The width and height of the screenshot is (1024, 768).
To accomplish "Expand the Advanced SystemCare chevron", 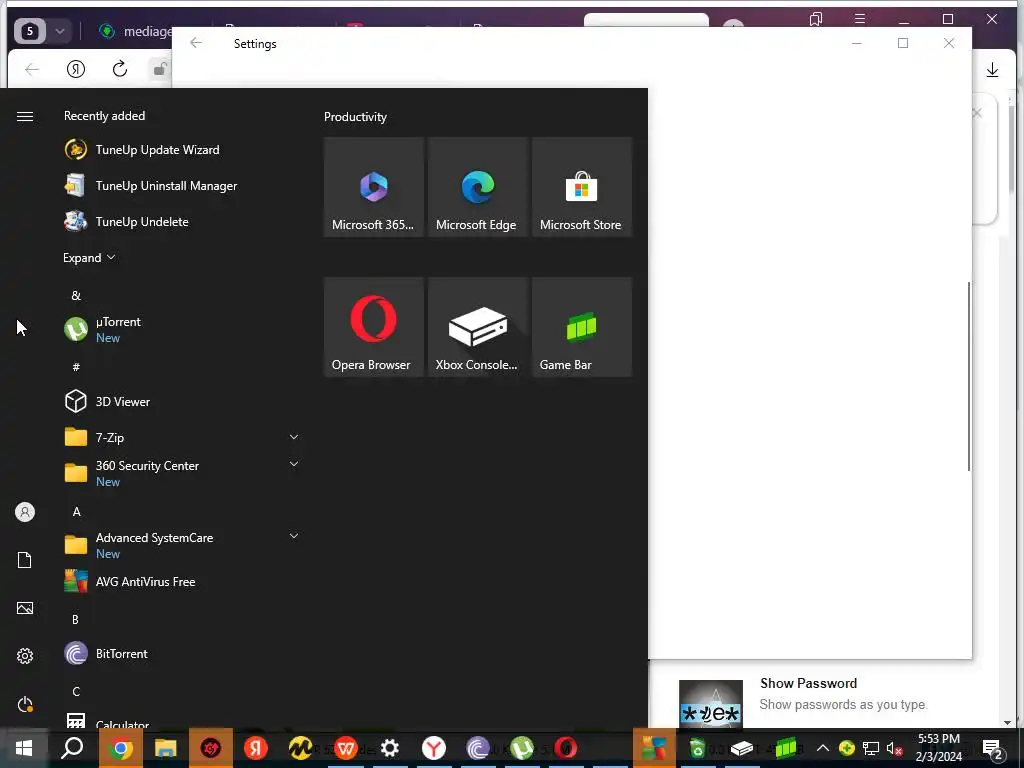I will pyautogui.click(x=294, y=536).
